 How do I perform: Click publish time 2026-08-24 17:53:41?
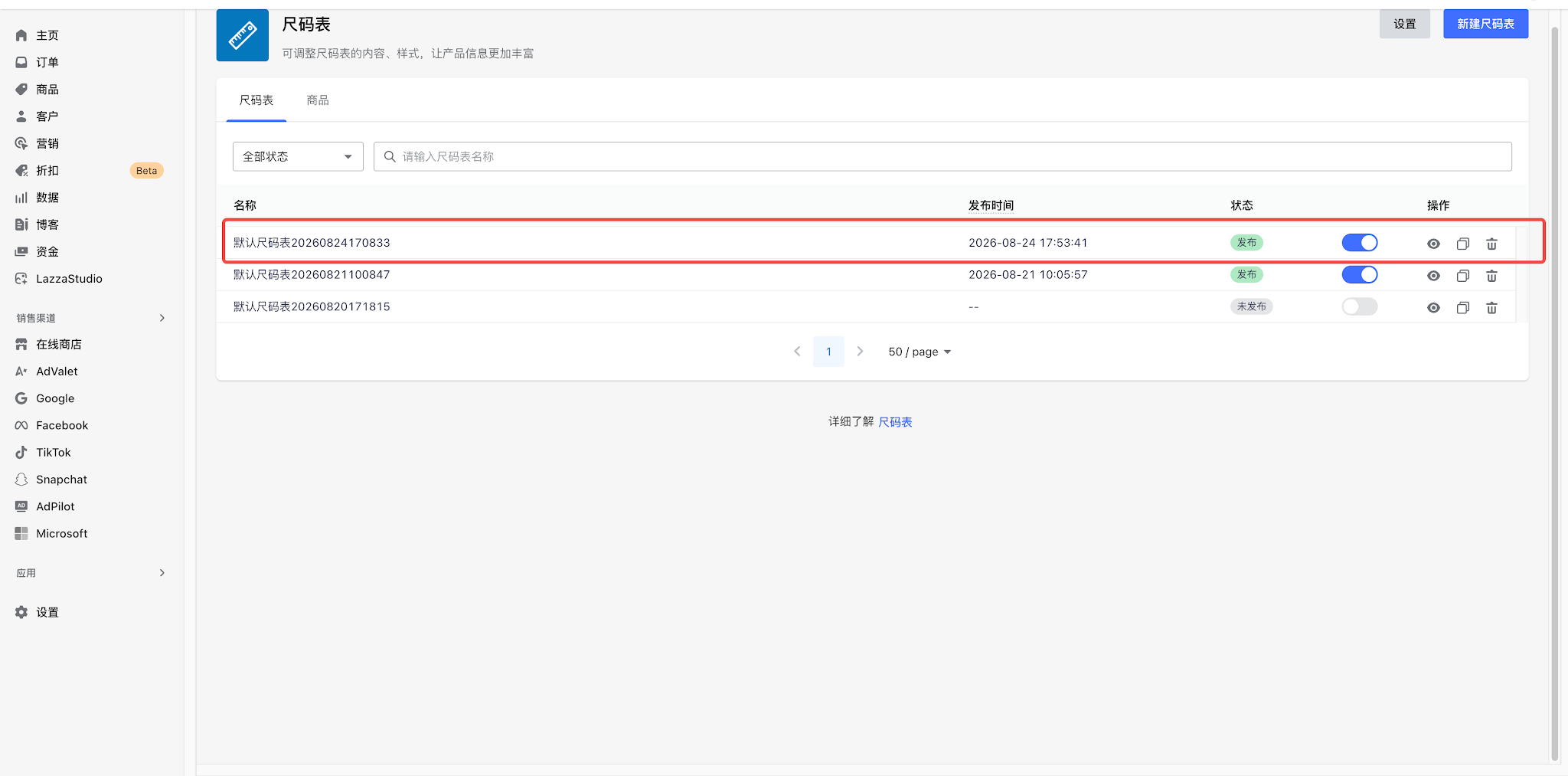click(x=1027, y=243)
